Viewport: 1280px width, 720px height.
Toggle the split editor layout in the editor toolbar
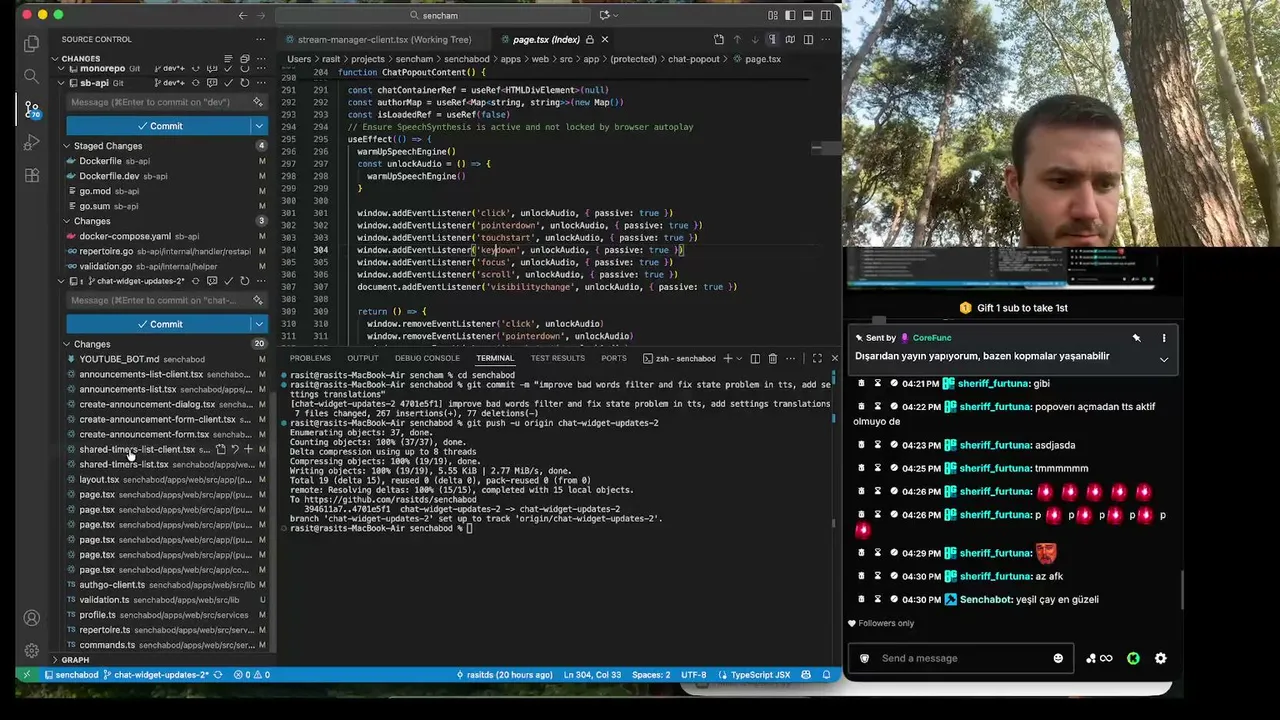click(808, 39)
